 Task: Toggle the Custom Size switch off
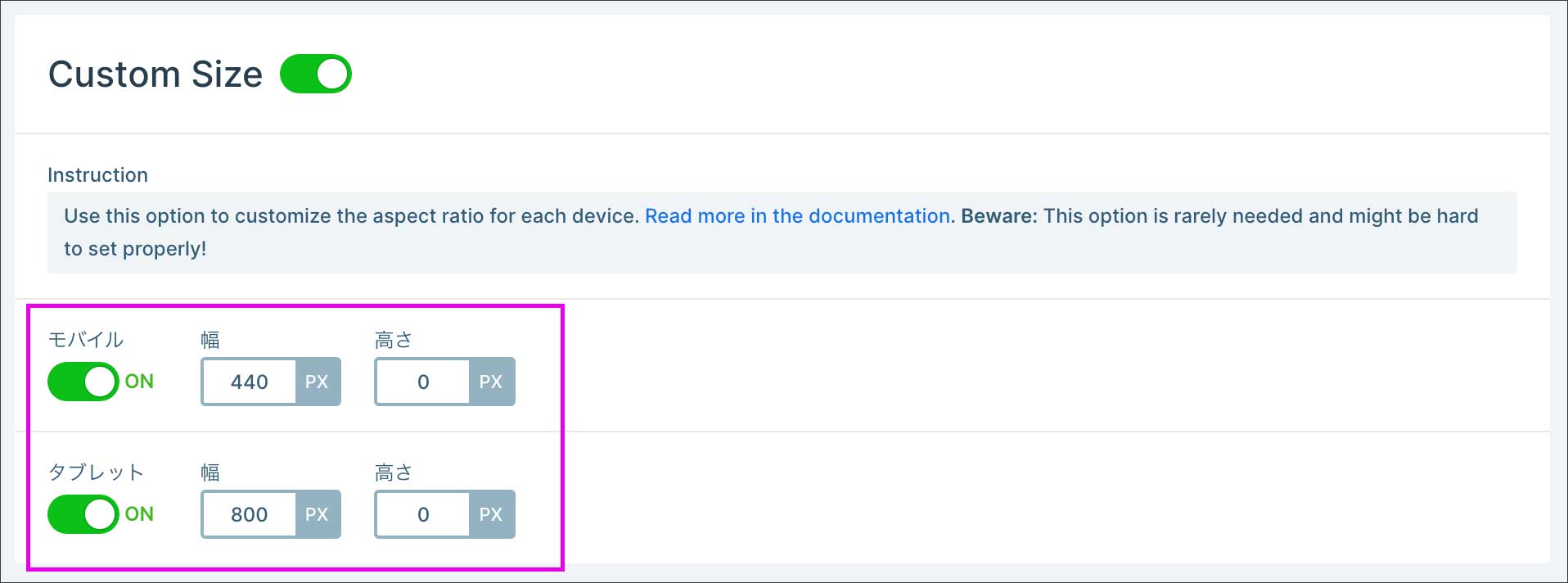click(x=315, y=74)
